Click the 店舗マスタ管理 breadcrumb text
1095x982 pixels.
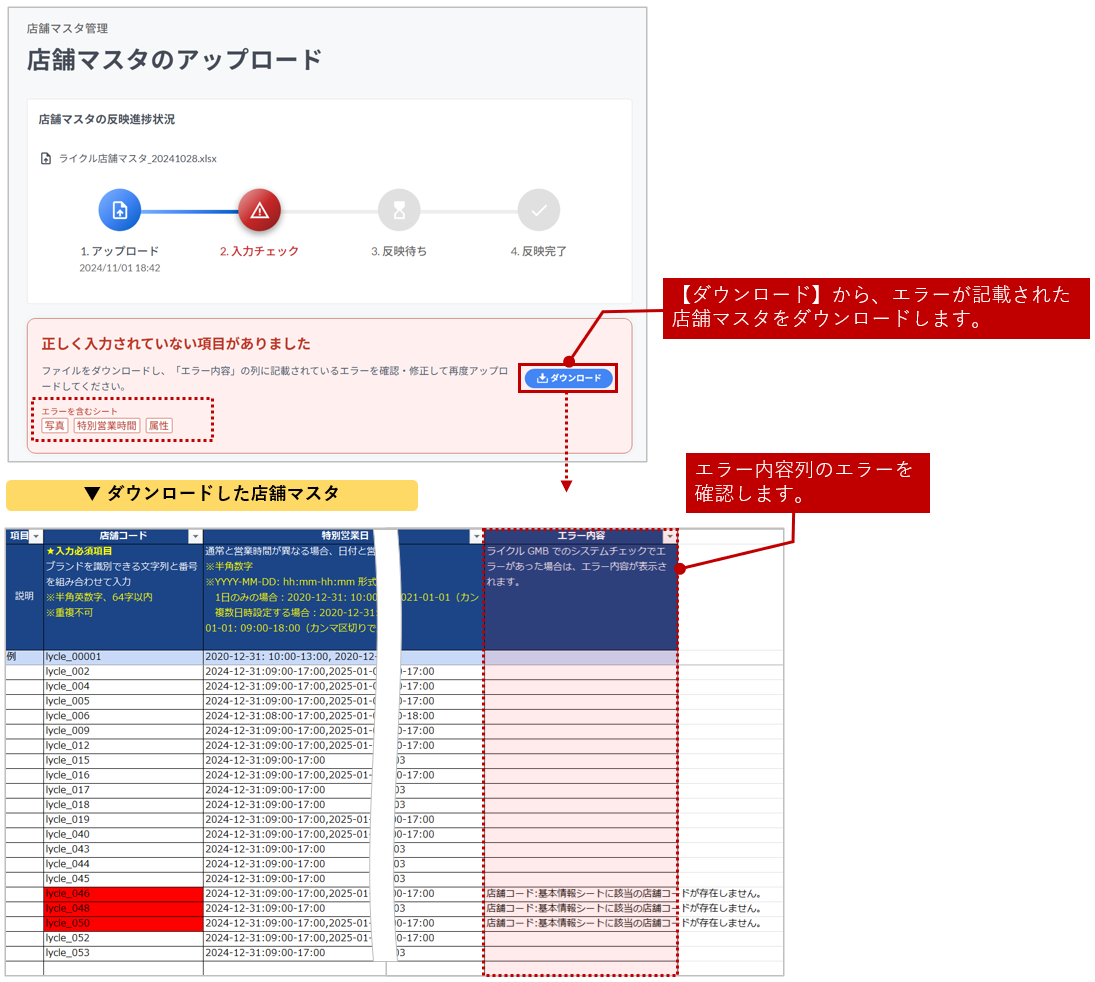click(x=67, y=29)
